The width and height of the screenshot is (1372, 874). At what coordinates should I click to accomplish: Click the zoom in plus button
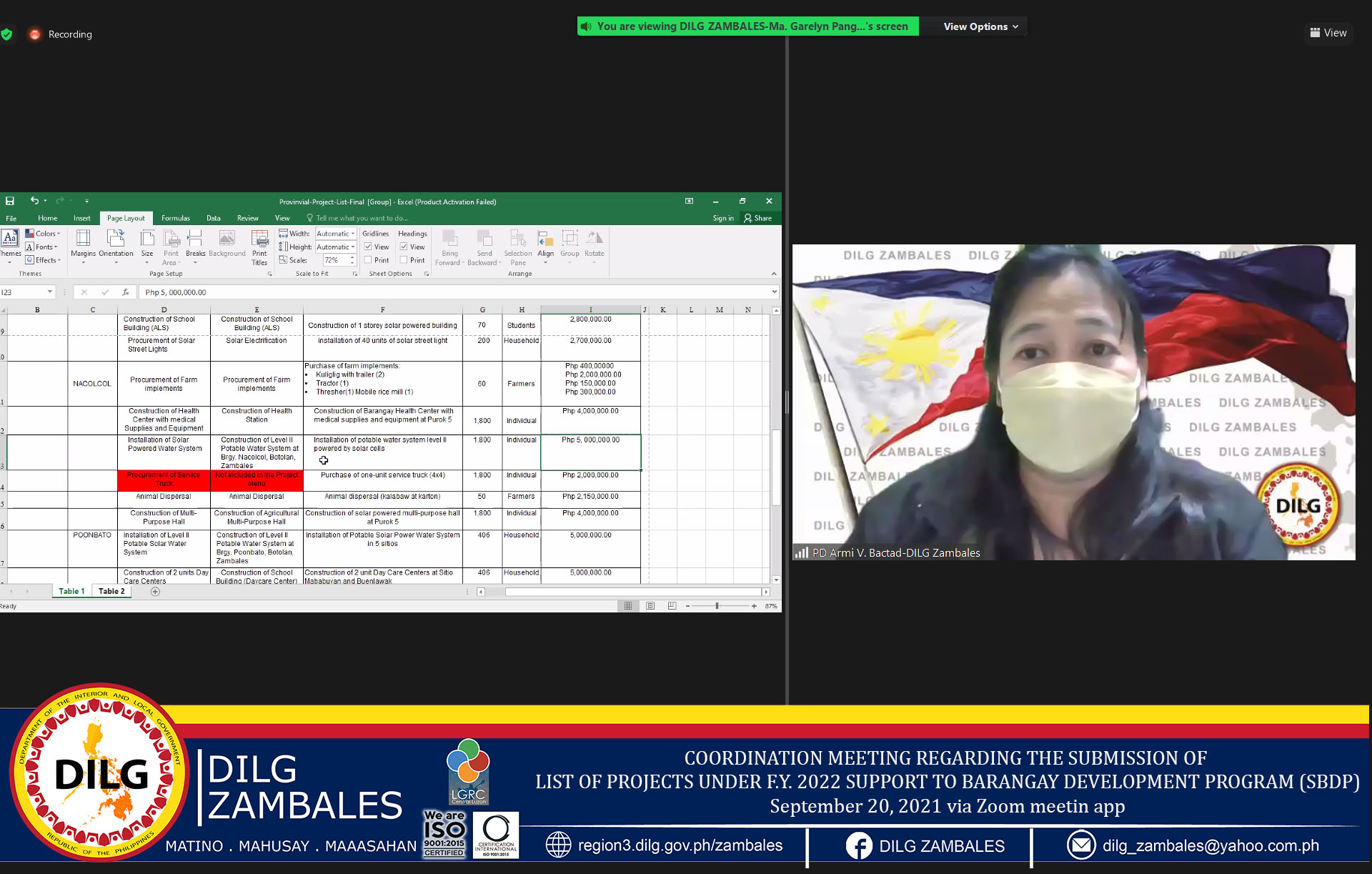pos(754,606)
